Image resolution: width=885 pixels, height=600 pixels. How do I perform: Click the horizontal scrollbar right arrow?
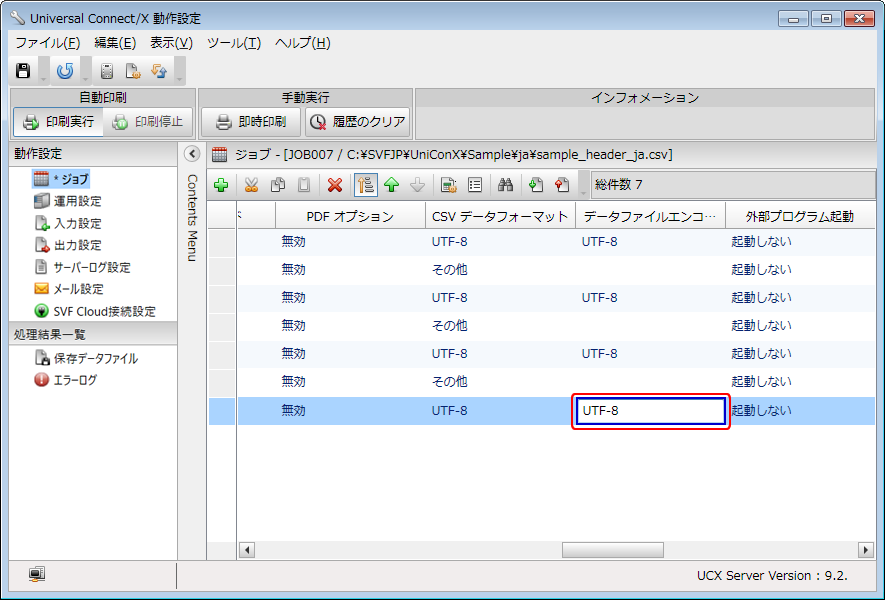tap(866, 550)
